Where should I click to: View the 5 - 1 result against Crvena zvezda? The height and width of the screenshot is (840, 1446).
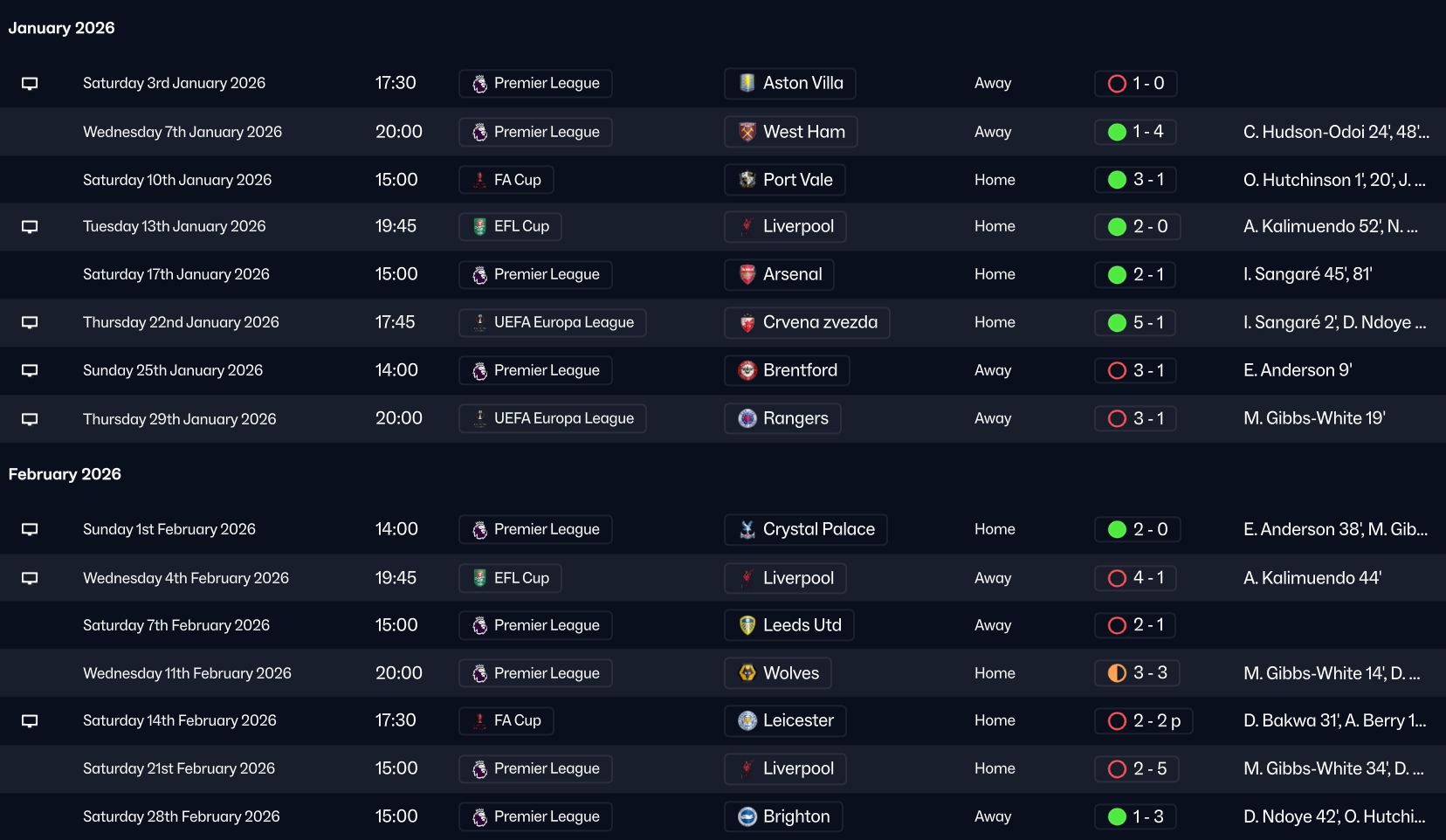pos(1135,323)
